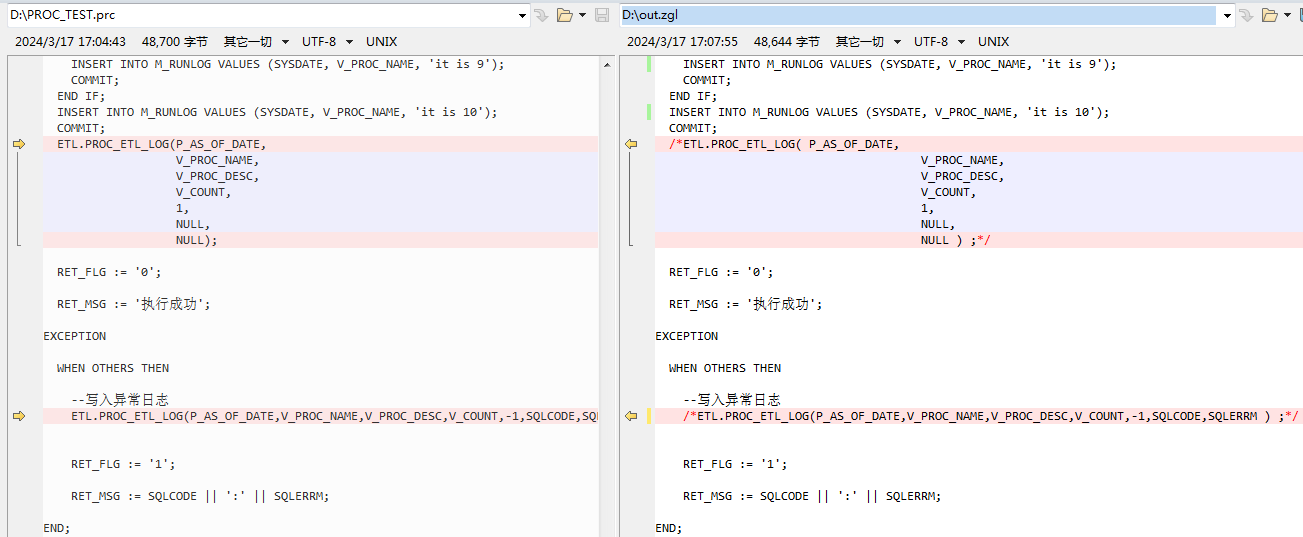Click right pane line NULL ) ;*/
The height and width of the screenshot is (537, 1303).
955,240
